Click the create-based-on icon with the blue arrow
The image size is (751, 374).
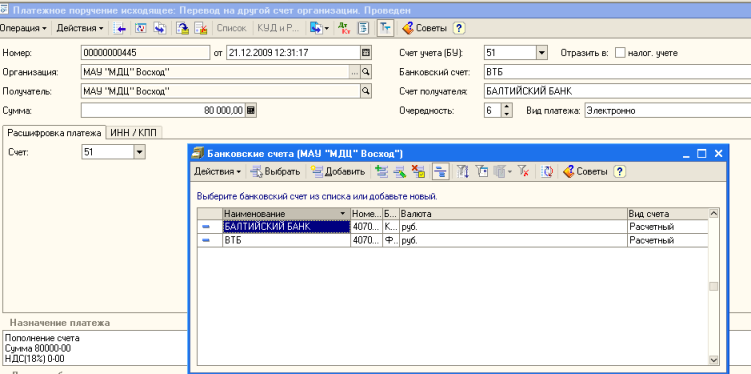(x=316, y=28)
